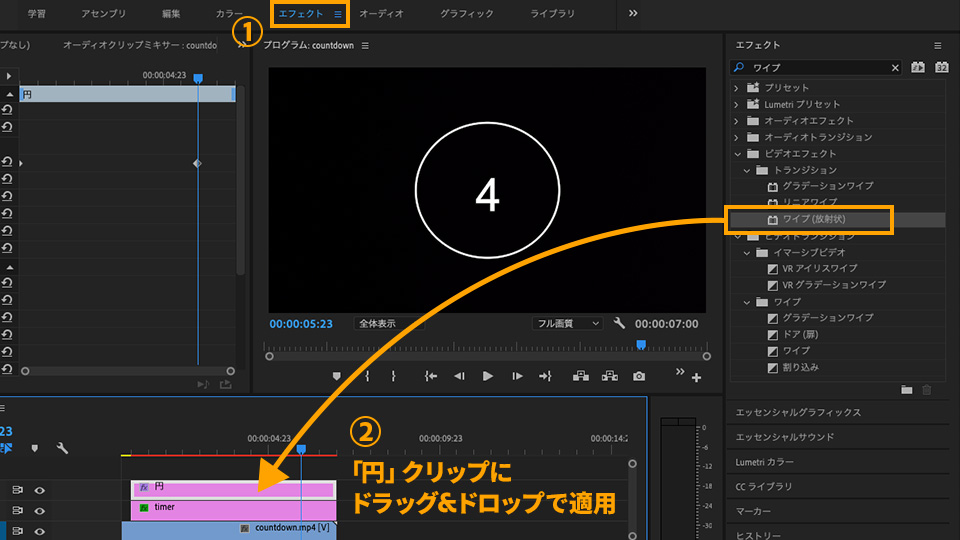The height and width of the screenshot is (540, 960).
Task: Toggle the accelerated effects filter icon
Action: click(918, 67)
